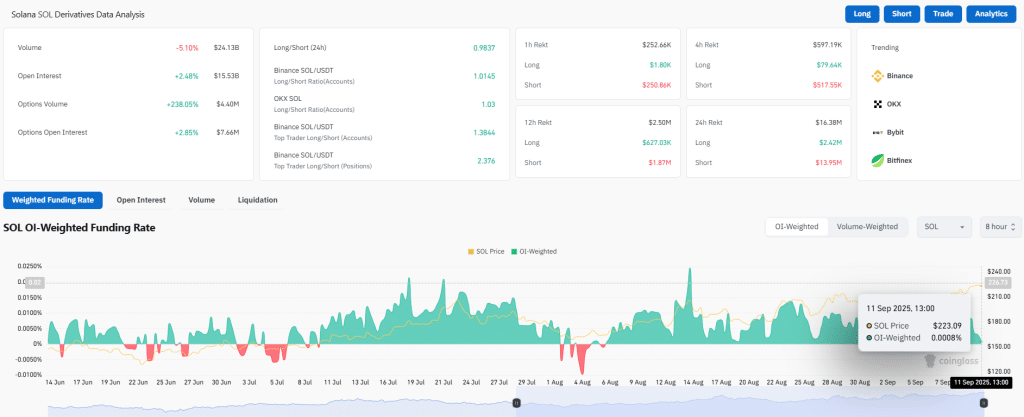Click the OKX logo in Trending
Screen dimensions: 1024x417
877,103
